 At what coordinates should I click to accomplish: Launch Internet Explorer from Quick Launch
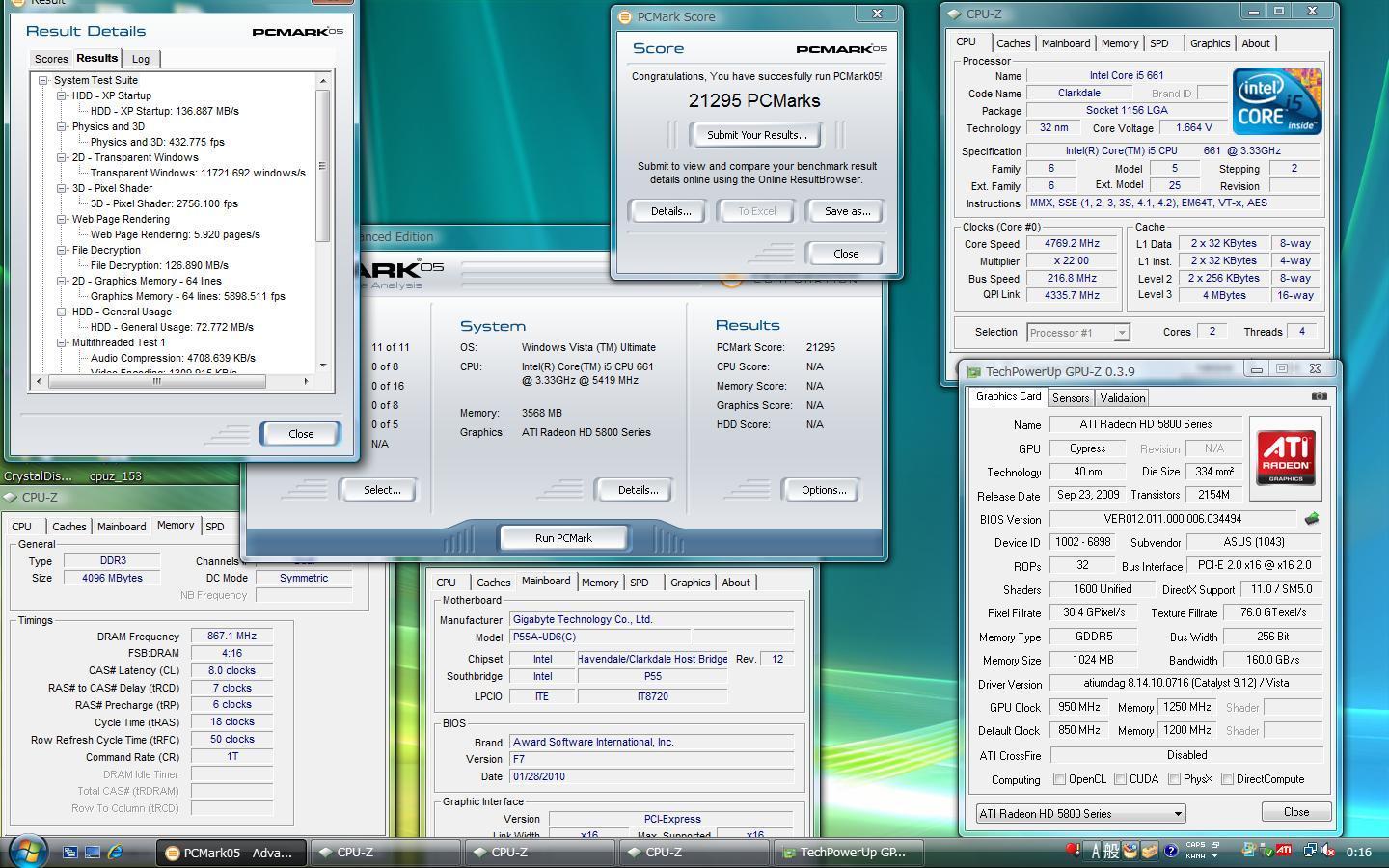[115, 852]
